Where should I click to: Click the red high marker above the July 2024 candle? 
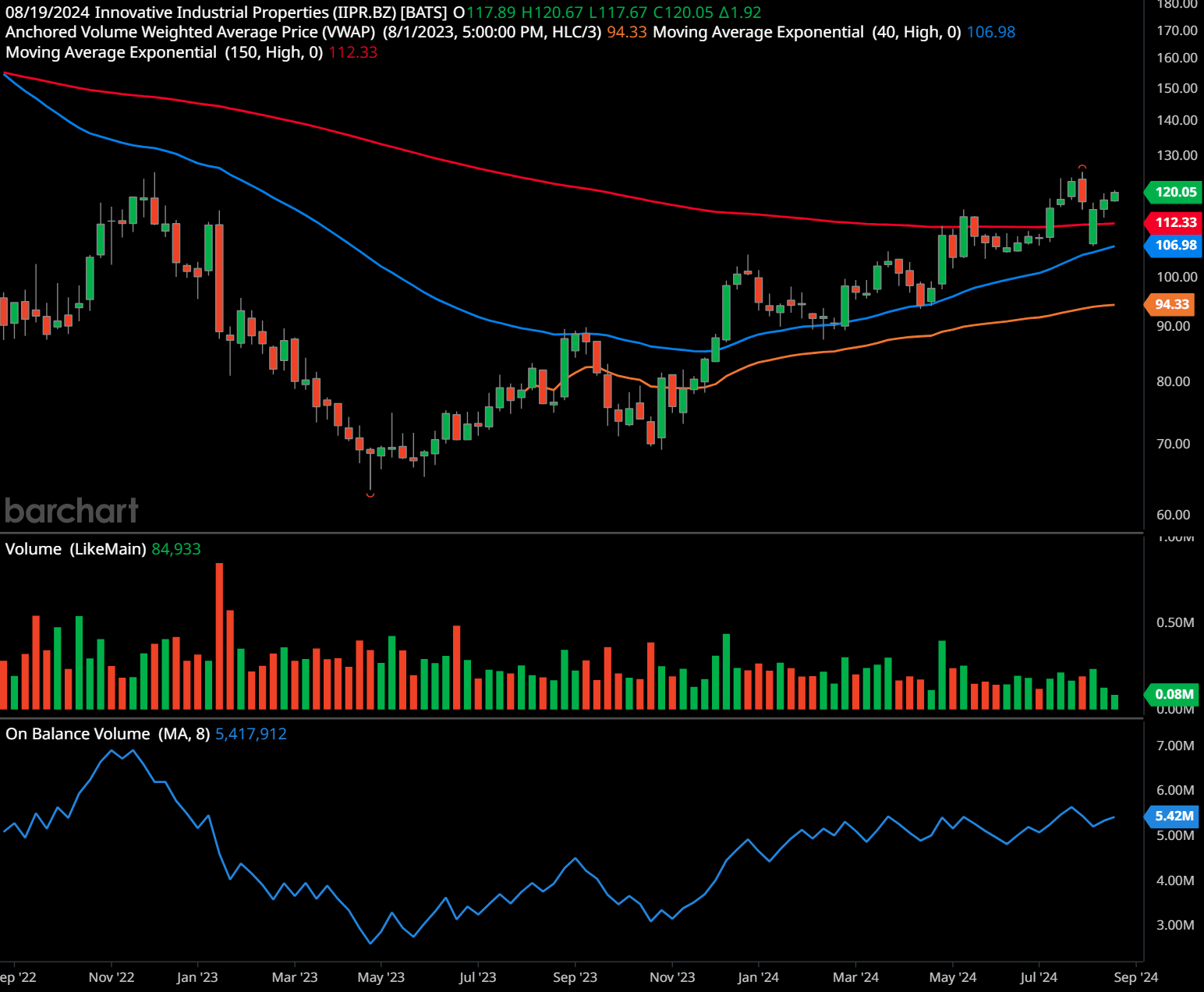pyautogui.click(x=1082, y=167)
